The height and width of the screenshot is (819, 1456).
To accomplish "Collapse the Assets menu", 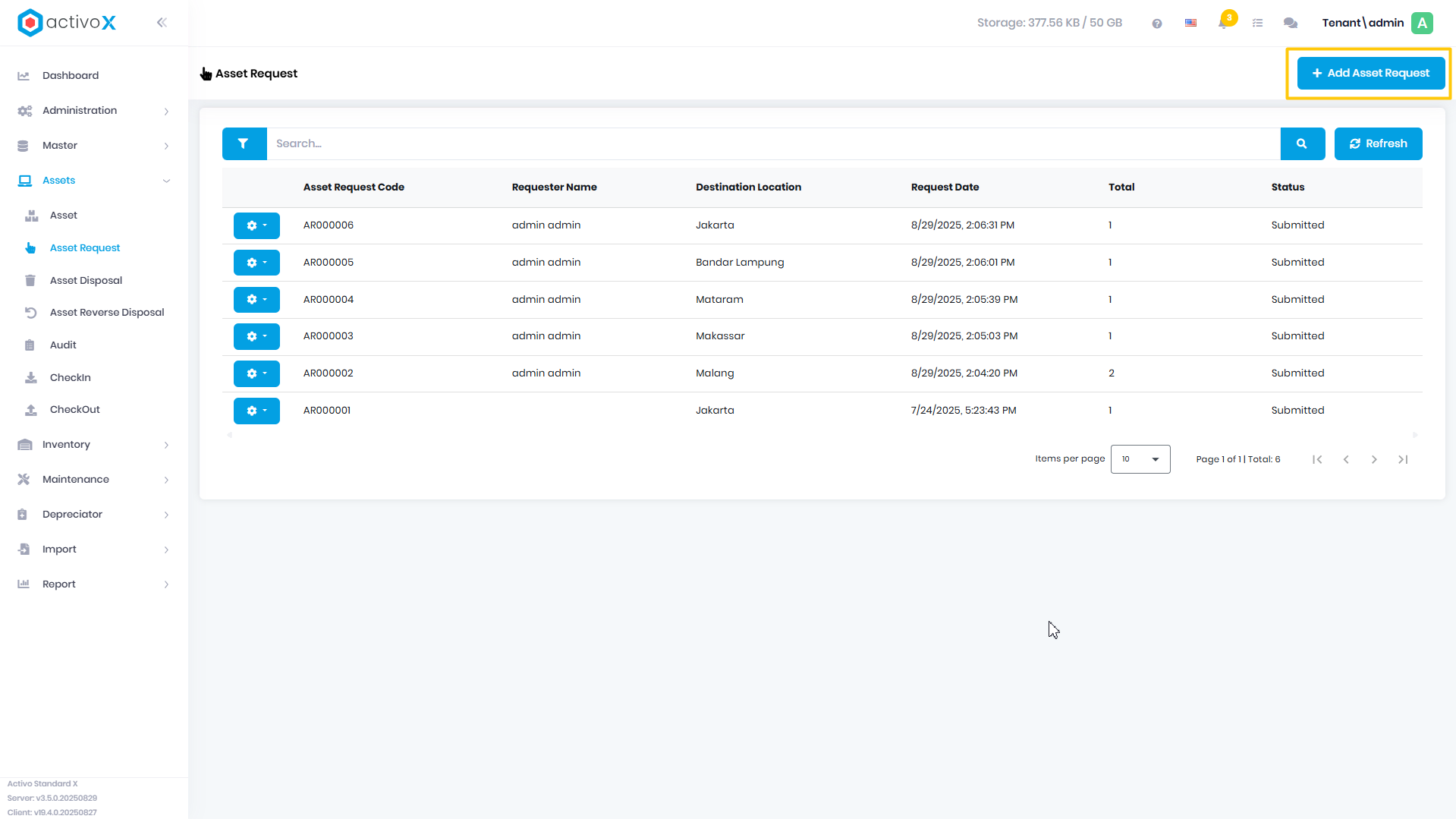I will [x=93, y=181].
